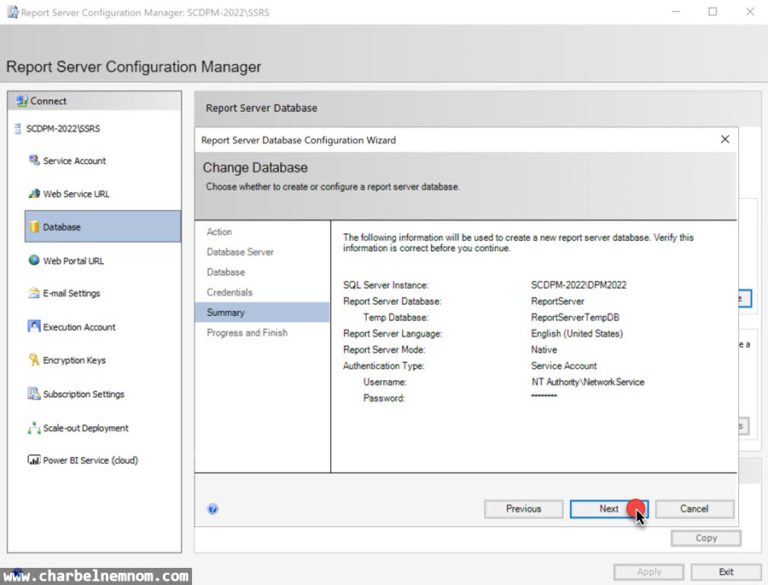This screenshot has height=585, width=768.
Task: Minimize the Configuration Manager window
Action: pos(676,12)
